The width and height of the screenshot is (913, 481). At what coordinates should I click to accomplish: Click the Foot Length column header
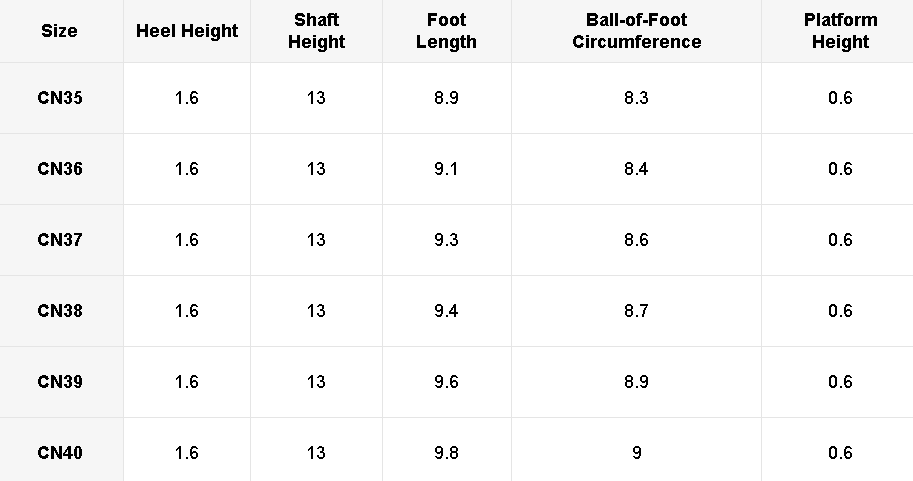pyautogui.click(x=446, y=31)
